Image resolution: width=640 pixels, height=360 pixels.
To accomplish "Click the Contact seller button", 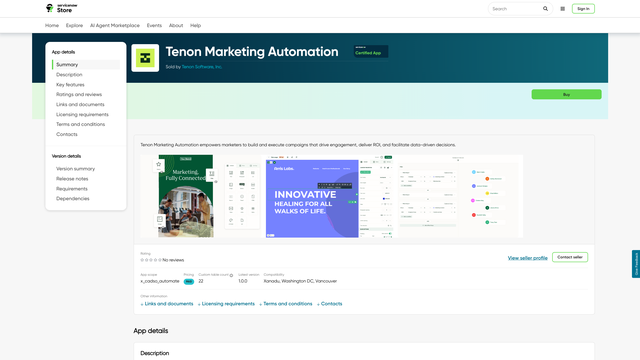I will tap(570, 257).
